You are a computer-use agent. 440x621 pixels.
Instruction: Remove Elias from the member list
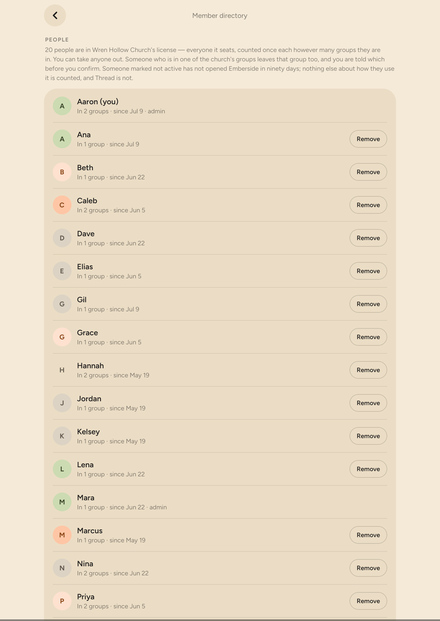pyautogui.click(x=368, y=271)
